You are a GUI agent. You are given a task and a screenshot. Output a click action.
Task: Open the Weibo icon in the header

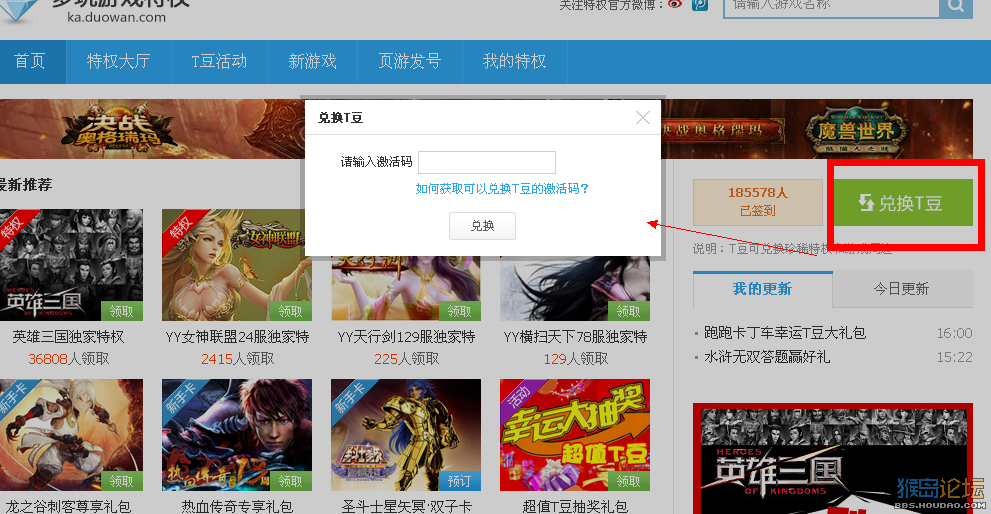[676, 4]
